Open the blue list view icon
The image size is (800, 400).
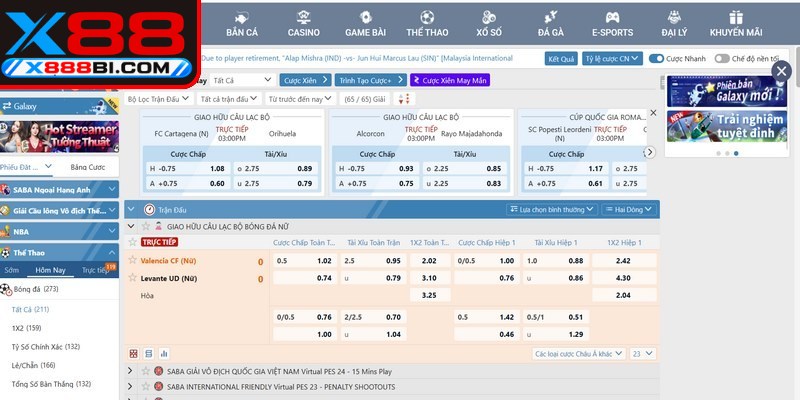pos(148,353)
